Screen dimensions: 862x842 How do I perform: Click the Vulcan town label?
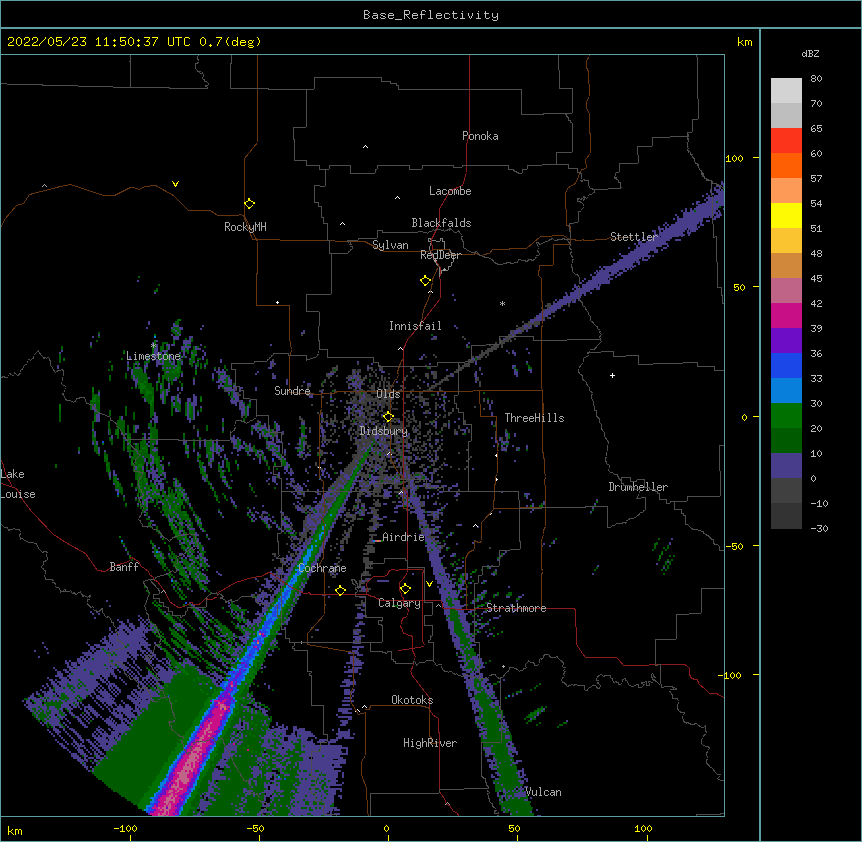point(543,792)
